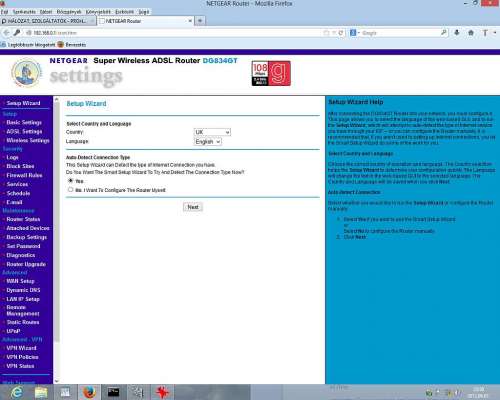This screenshot has width=500, height=400.
Task: Open the Country dropdown
Action: (x=212, y=132)
